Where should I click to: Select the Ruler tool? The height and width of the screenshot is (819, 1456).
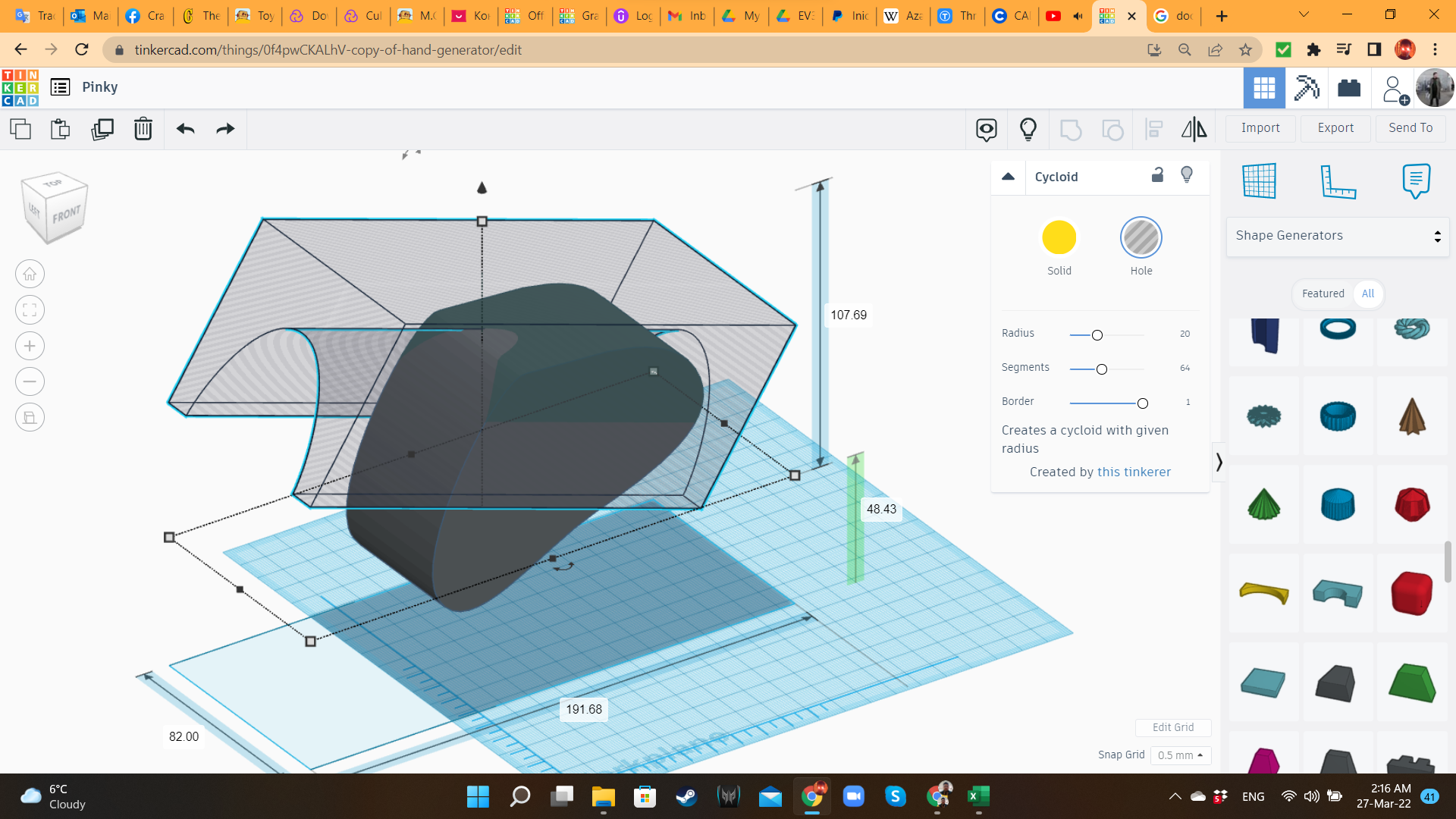1338,181
